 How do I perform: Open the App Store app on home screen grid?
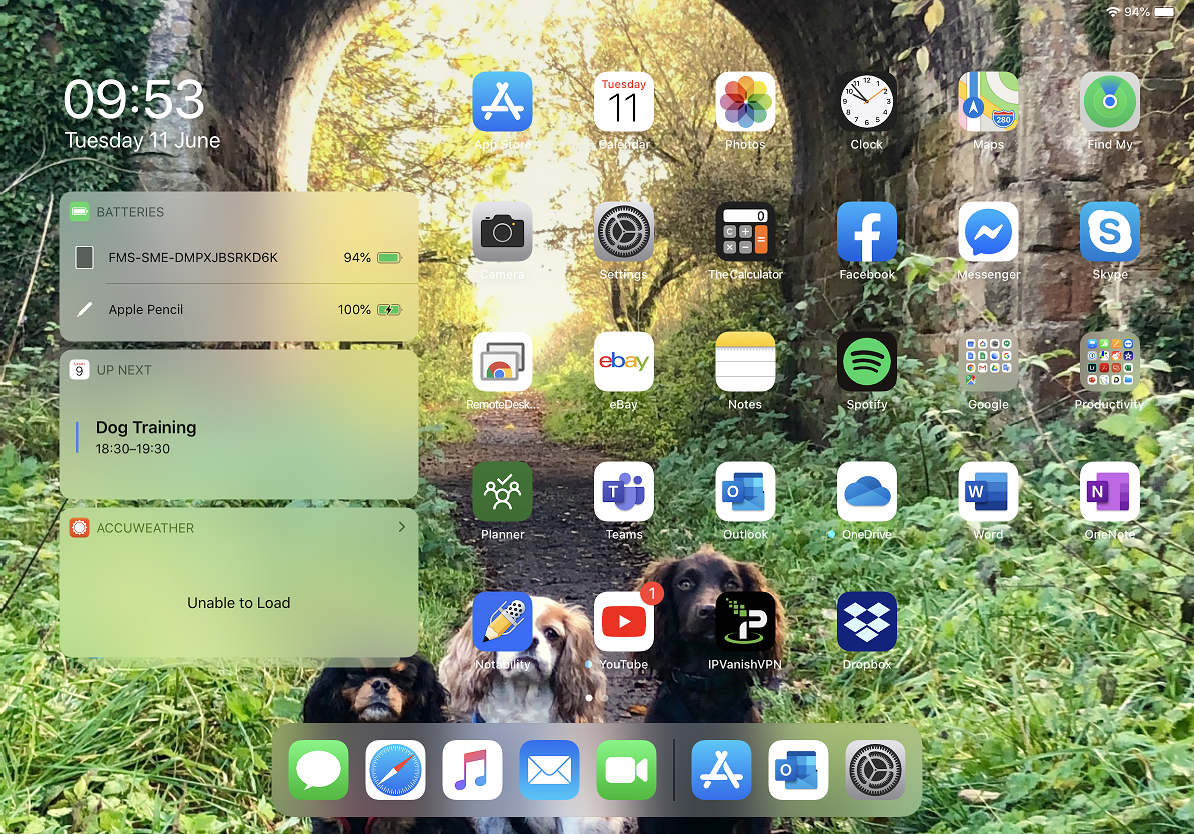tap(502, 101)
